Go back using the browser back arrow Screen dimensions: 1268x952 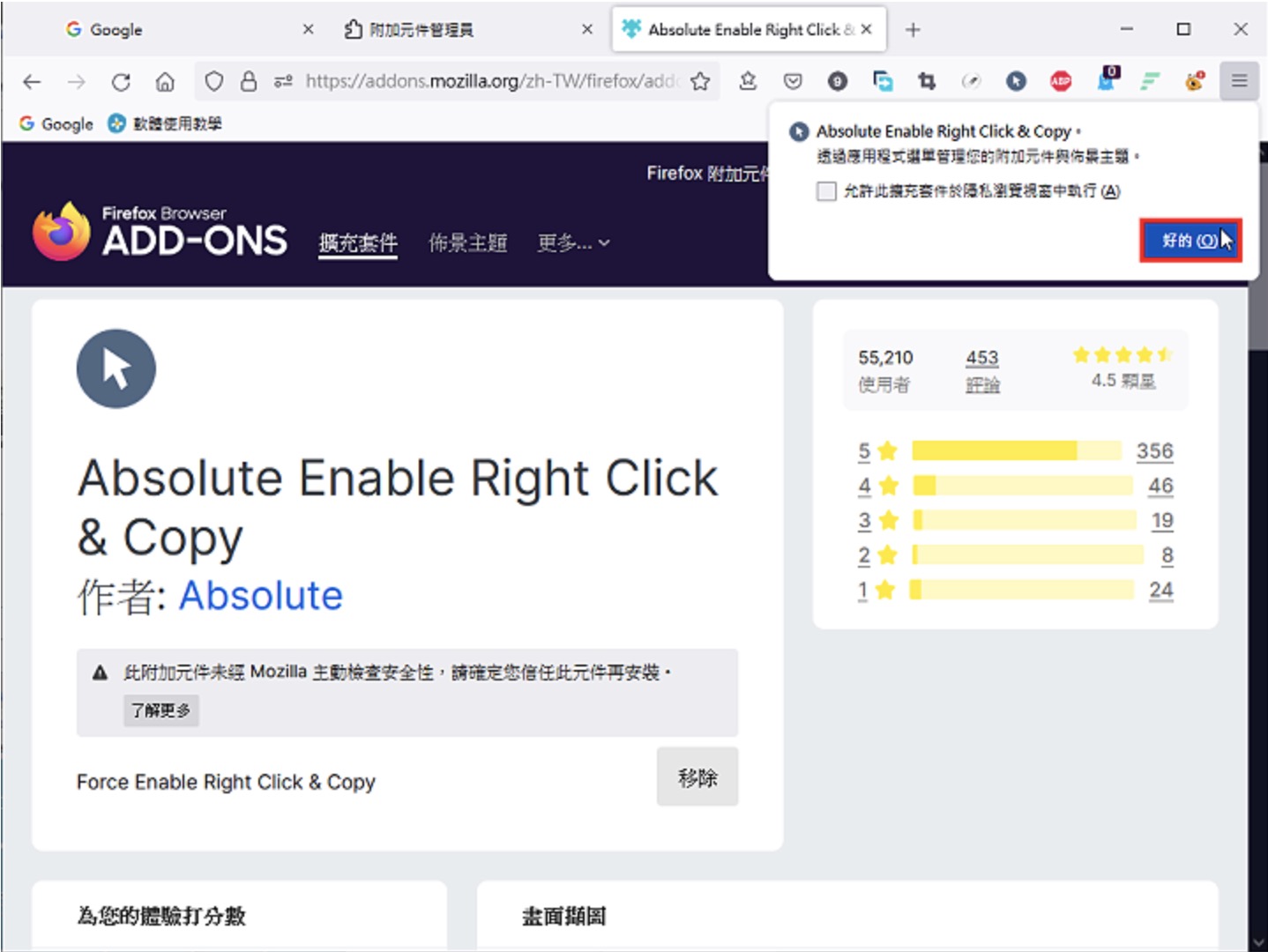pos(32,82)
